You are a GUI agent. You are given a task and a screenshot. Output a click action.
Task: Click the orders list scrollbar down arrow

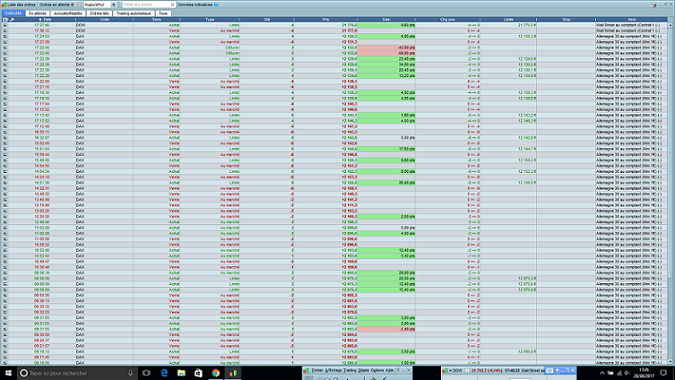click(671, 362)
